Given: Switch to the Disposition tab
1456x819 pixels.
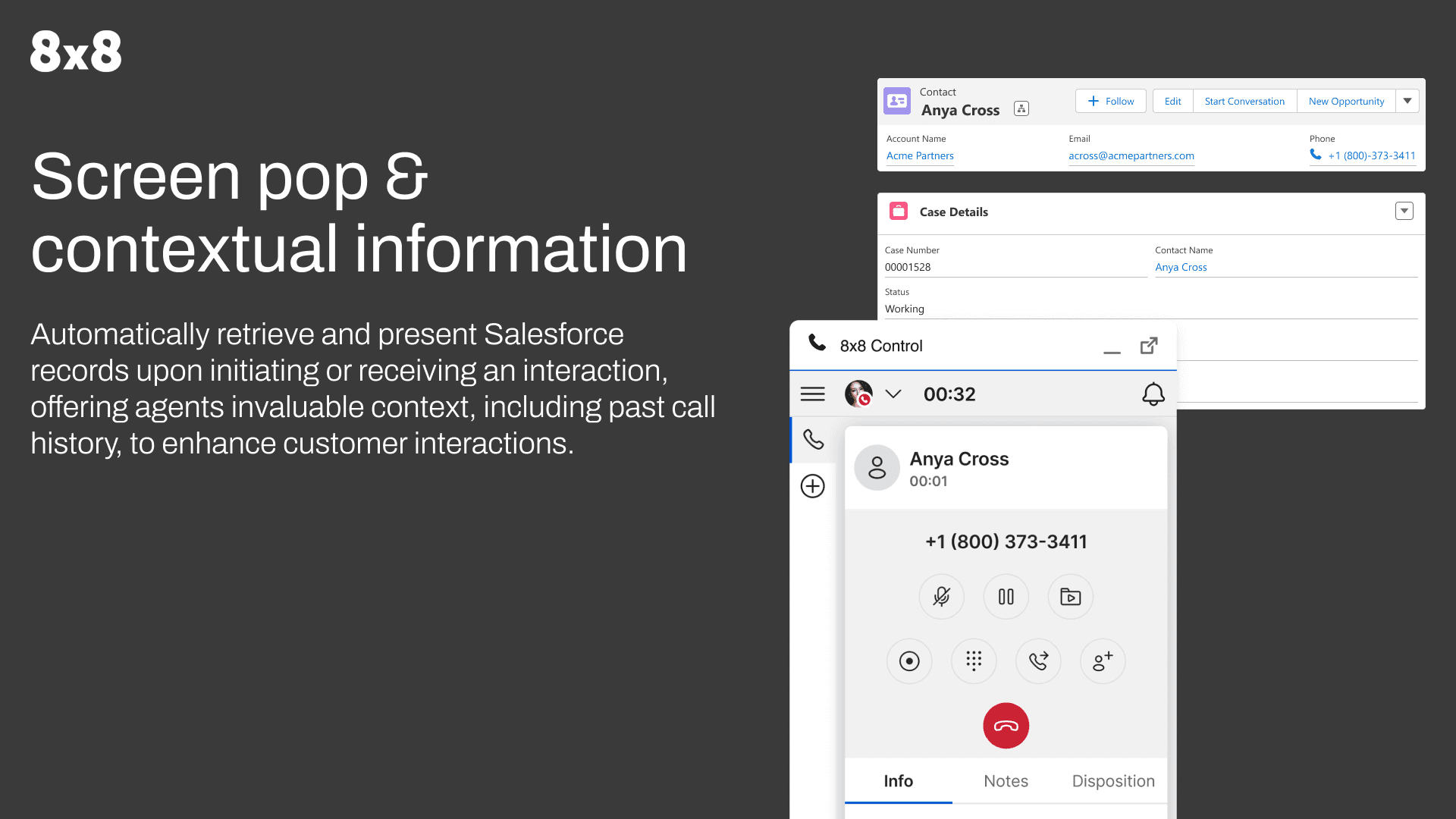Looking at the screenshot, I should [1113, 781].
